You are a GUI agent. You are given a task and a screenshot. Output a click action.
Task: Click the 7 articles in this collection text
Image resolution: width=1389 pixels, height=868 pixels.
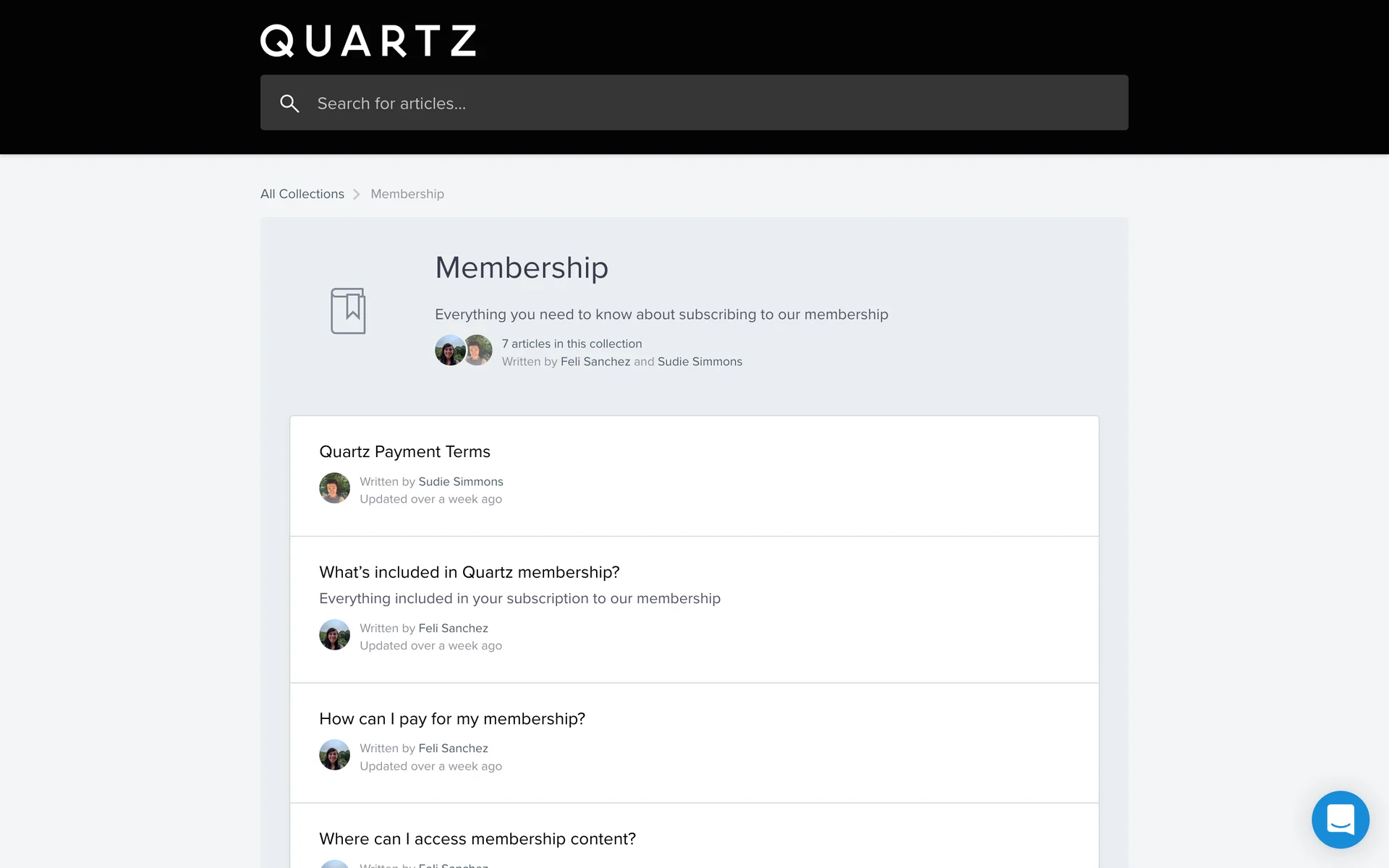[x=572, y=344]
